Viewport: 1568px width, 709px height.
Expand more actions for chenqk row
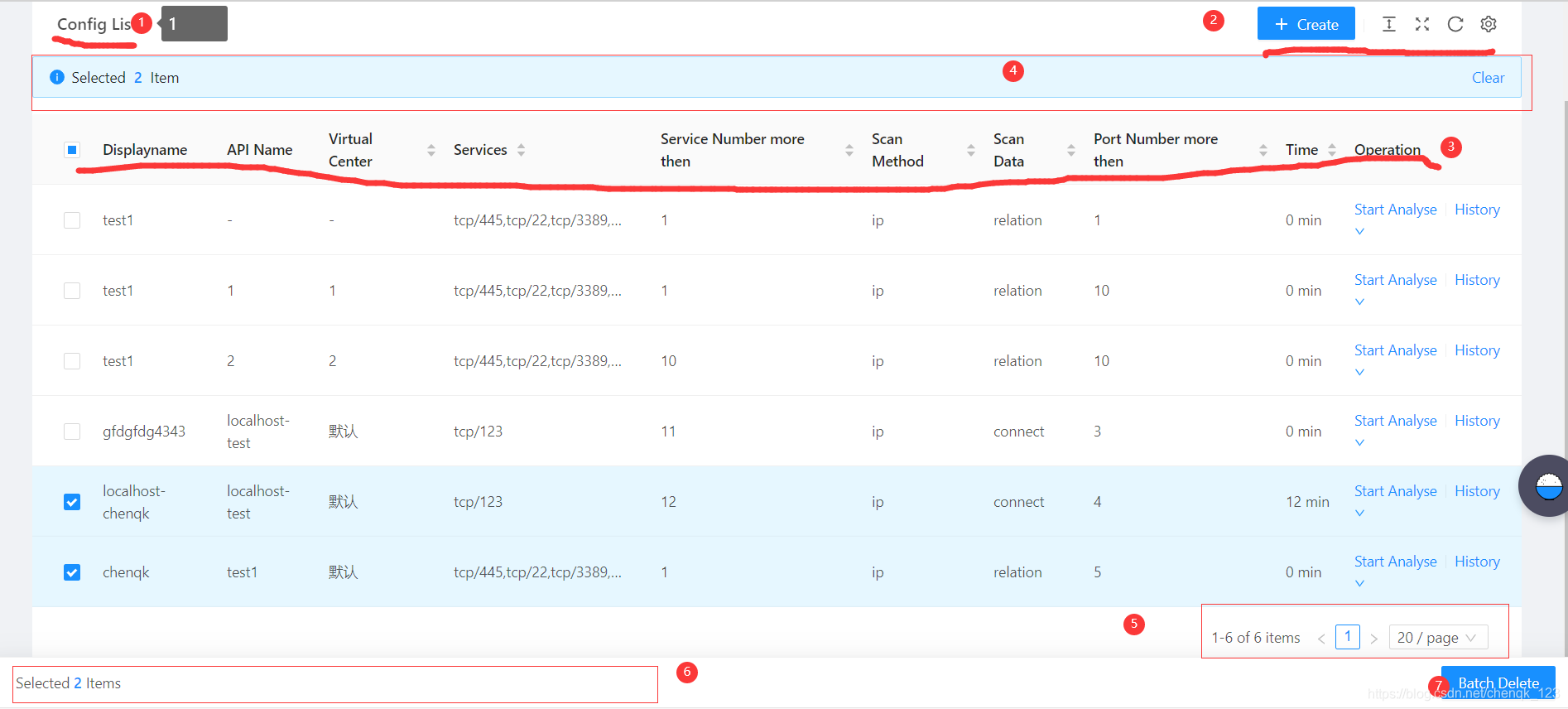pos(1359,583)
